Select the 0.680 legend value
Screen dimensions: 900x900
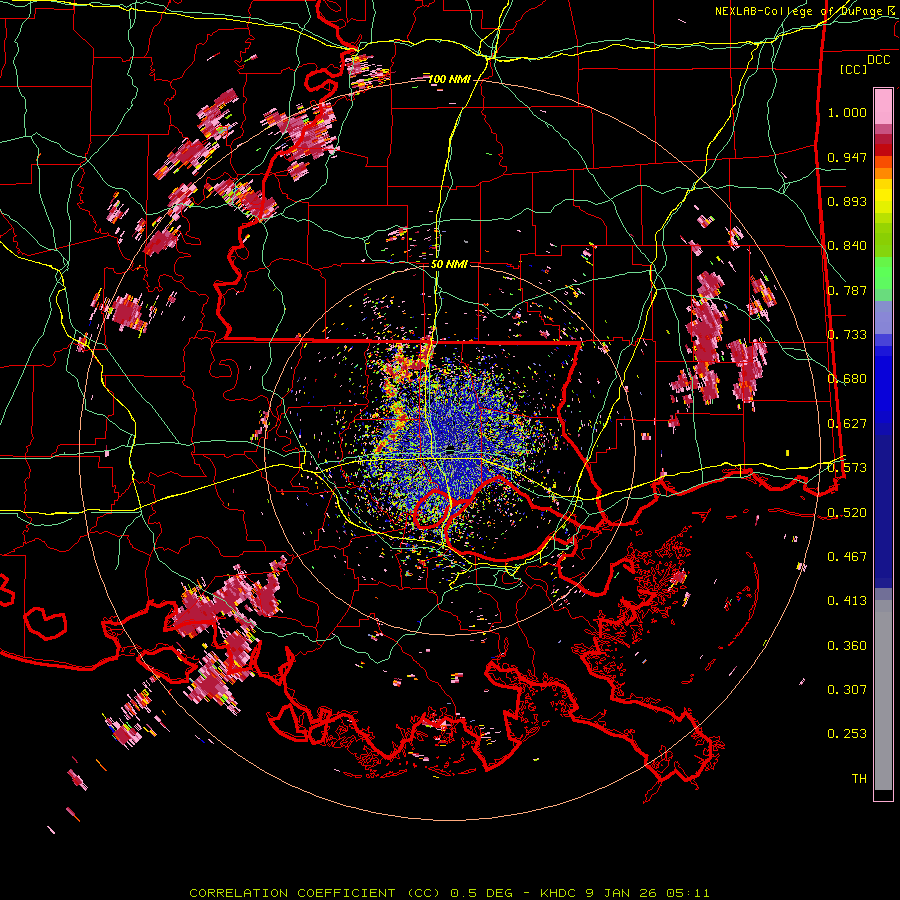coord(847,379)
